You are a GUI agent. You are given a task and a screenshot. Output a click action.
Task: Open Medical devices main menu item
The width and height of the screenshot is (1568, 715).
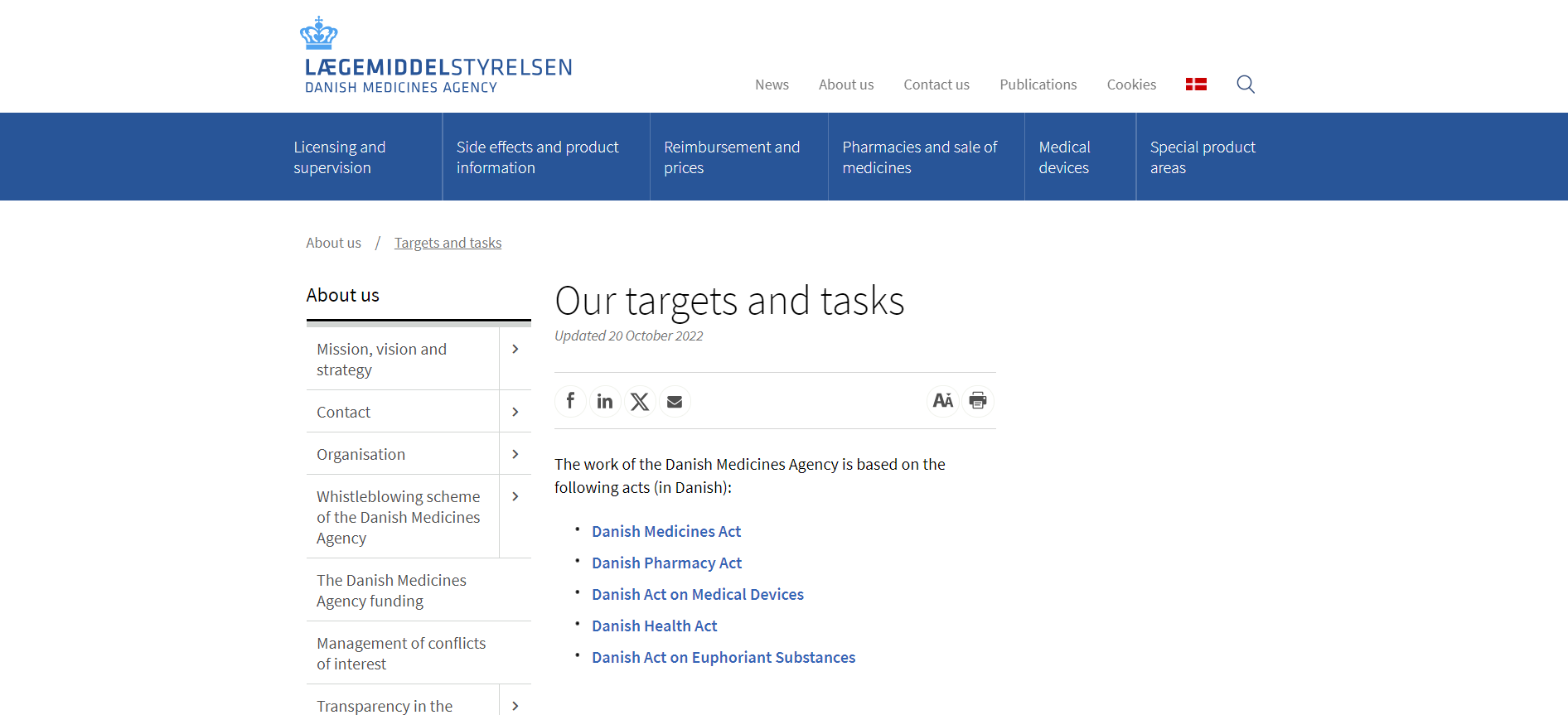[1064, 157]
